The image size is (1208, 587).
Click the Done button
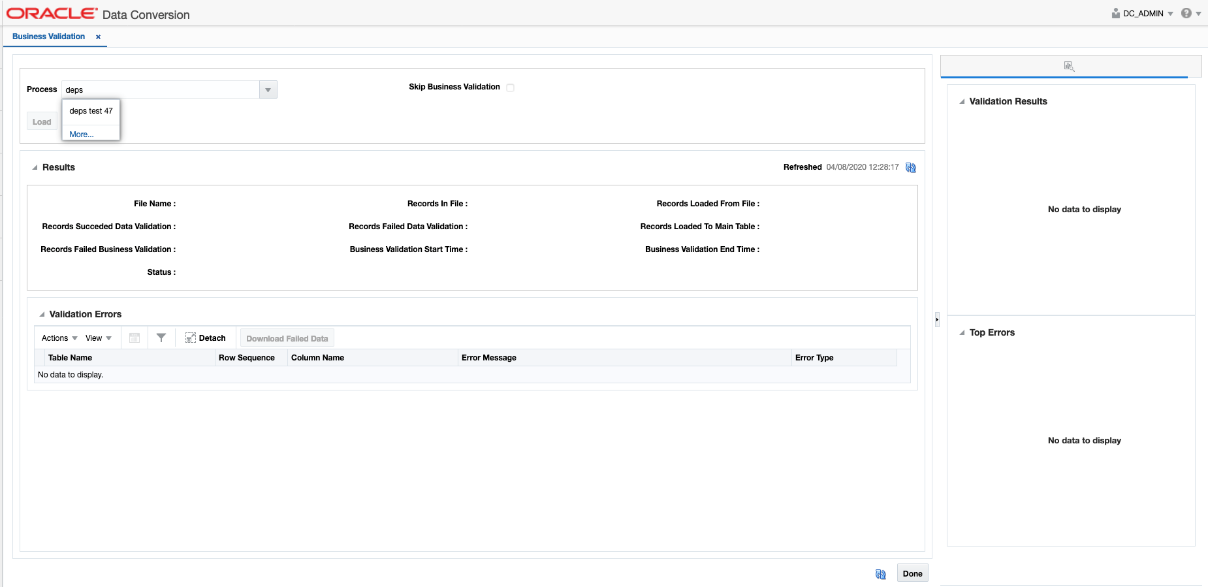913,574
